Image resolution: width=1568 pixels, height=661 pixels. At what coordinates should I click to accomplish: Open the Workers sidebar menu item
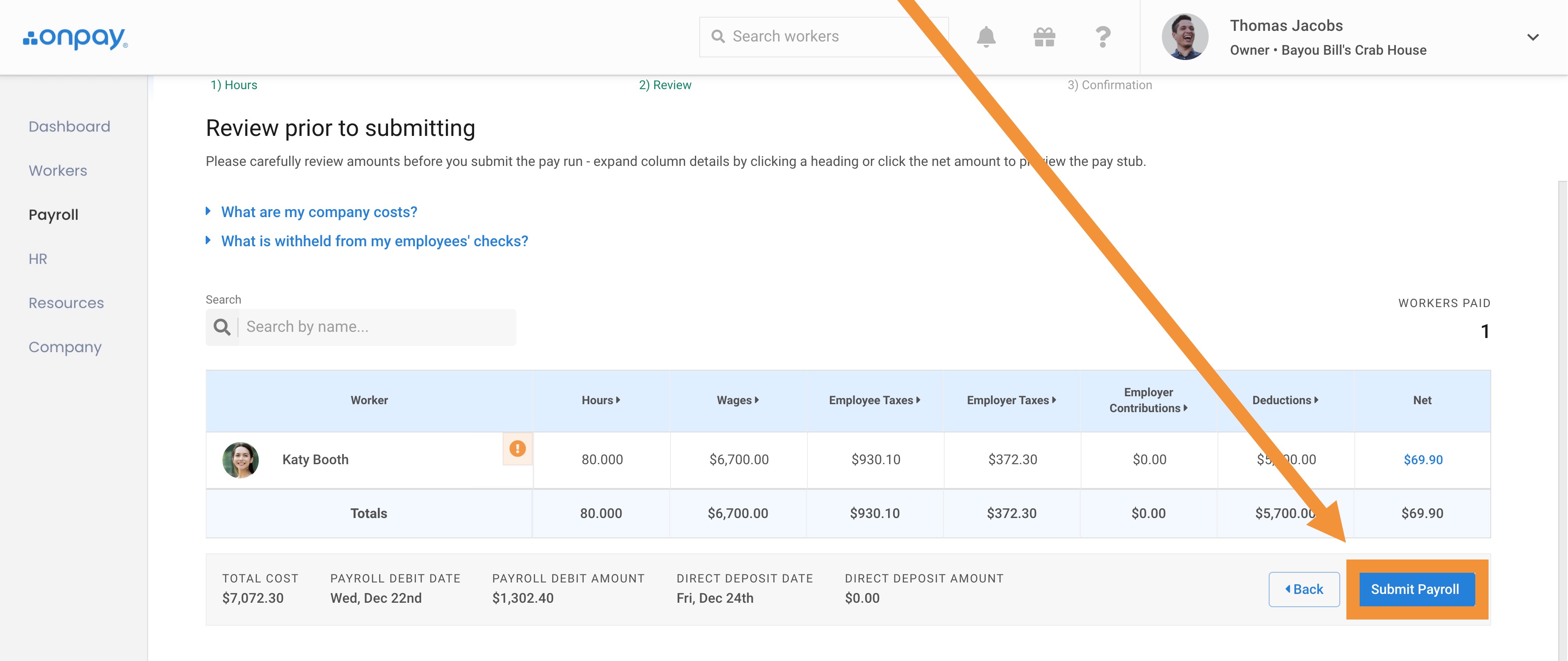(58, 170)
